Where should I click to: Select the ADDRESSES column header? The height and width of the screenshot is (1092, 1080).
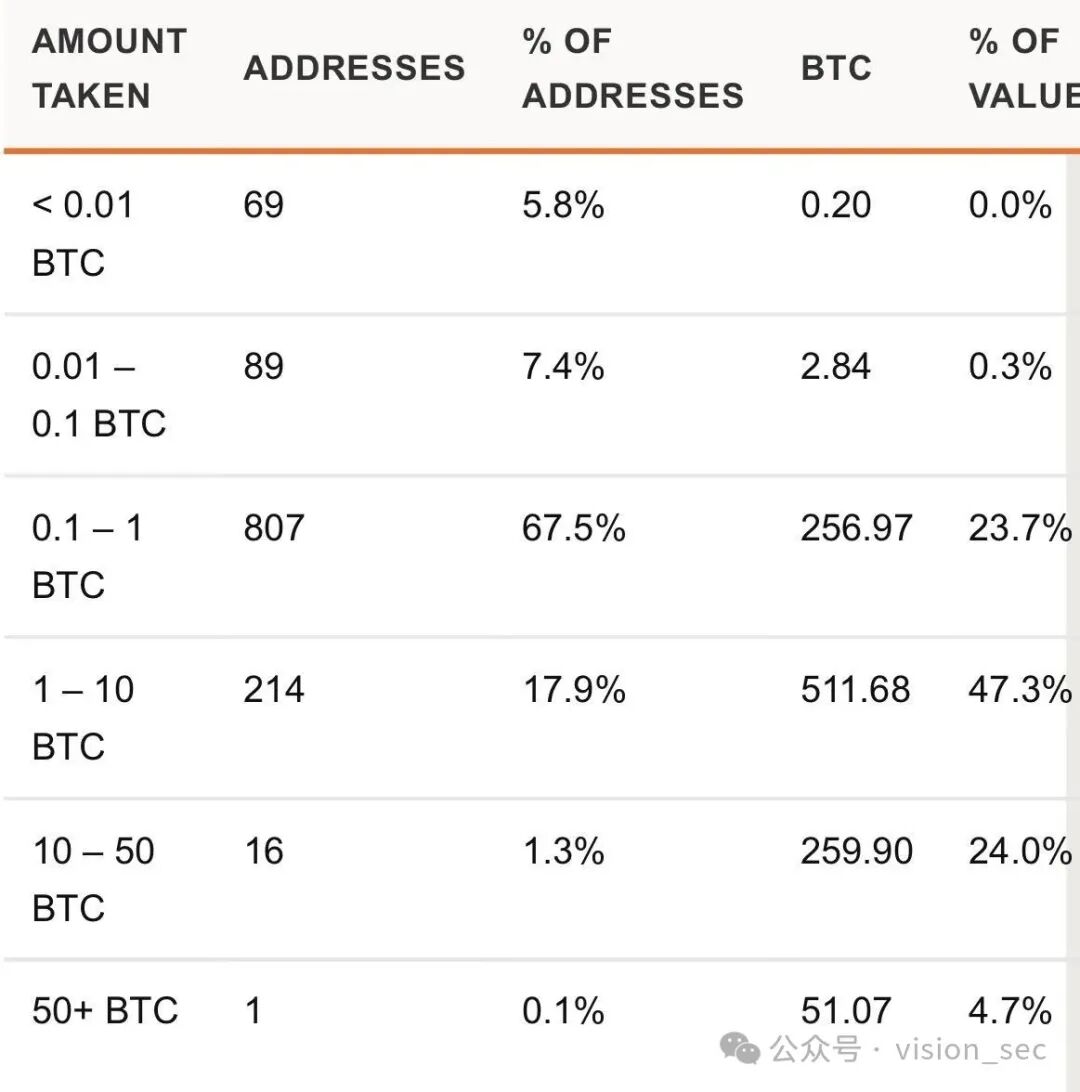click(354, 68)
